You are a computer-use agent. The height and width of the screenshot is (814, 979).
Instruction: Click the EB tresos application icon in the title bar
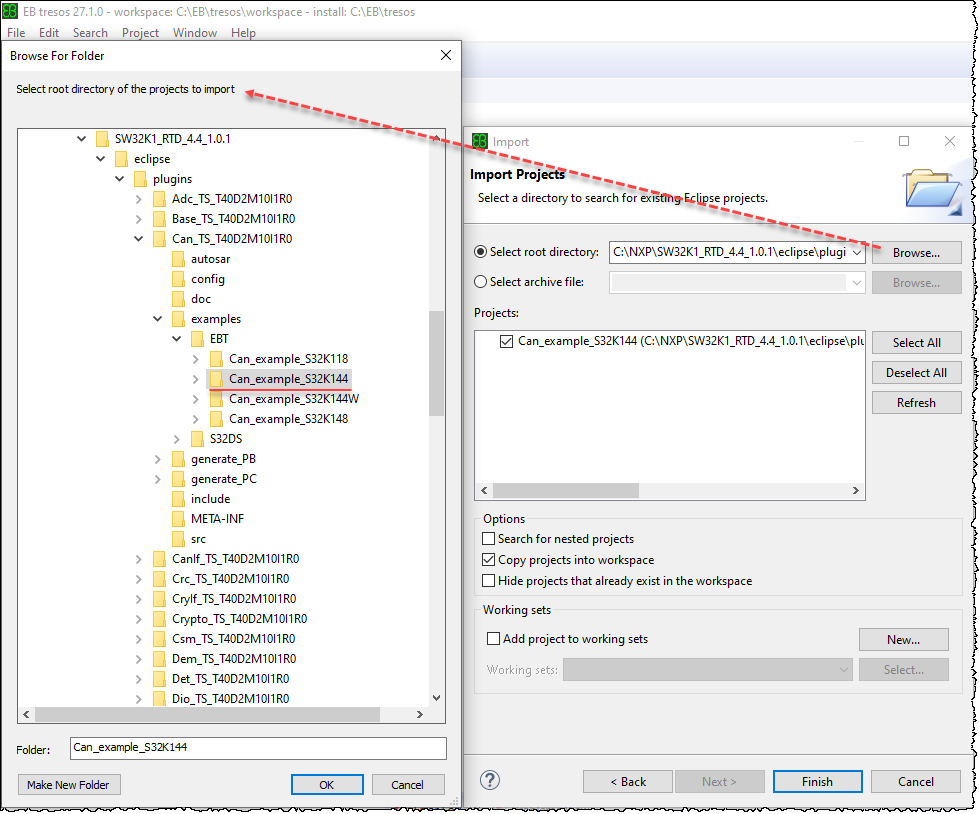tap(10, 12)
